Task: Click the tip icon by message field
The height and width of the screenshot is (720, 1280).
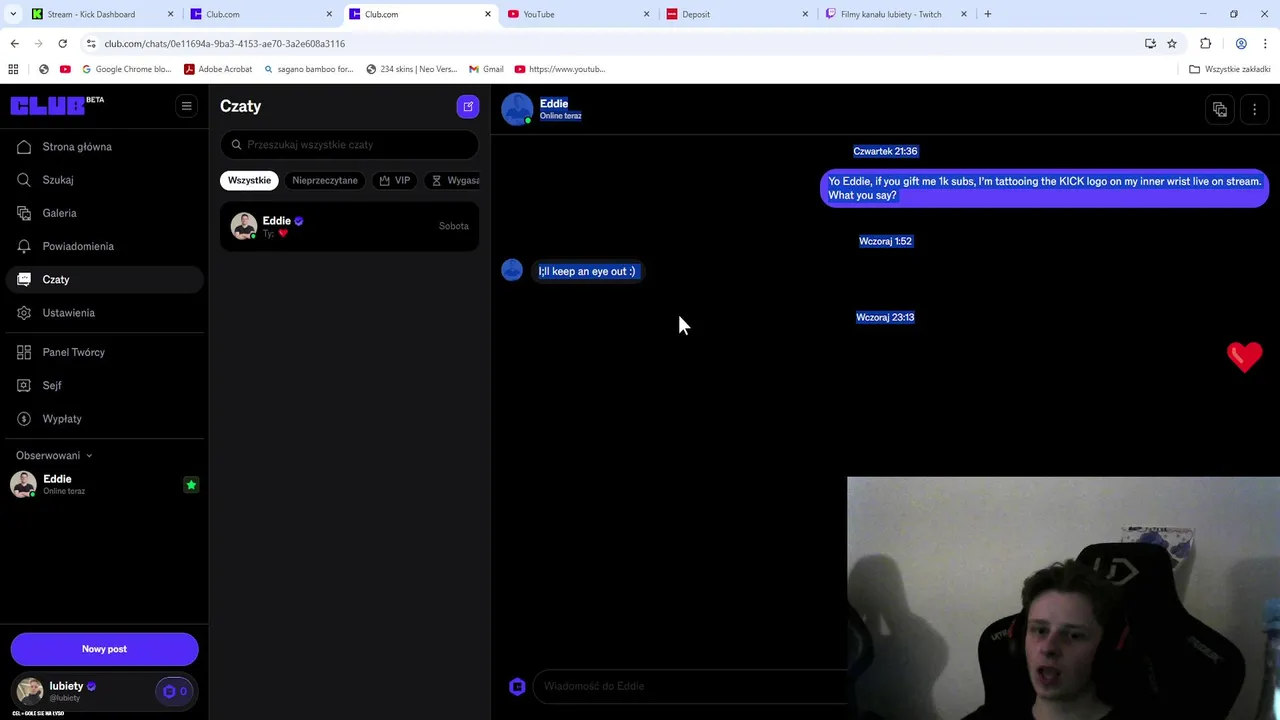Action: [x=517, y=686]
